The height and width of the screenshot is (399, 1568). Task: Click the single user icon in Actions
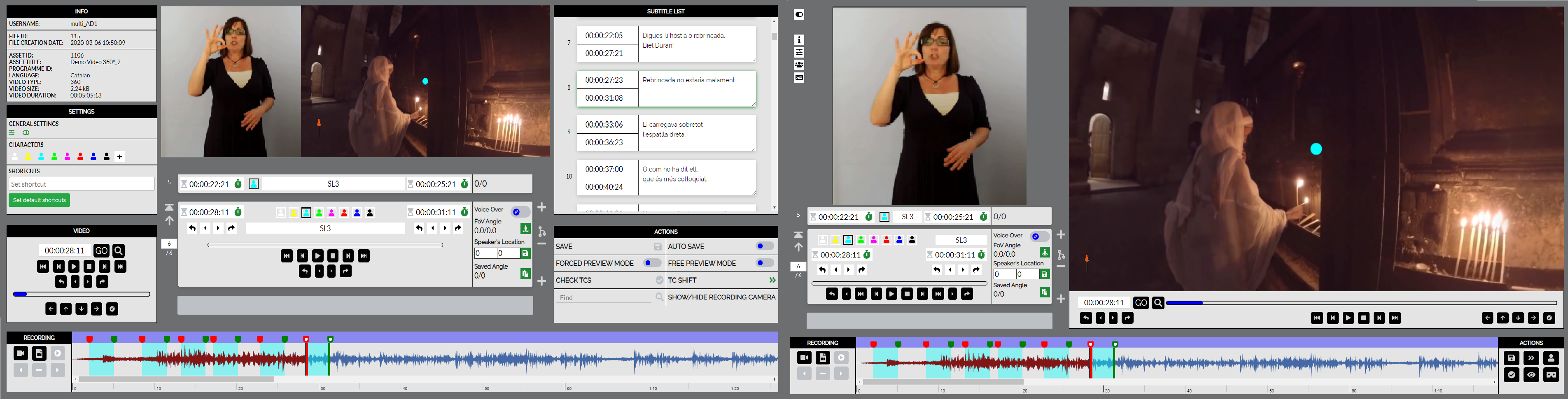coord(1551,358)
